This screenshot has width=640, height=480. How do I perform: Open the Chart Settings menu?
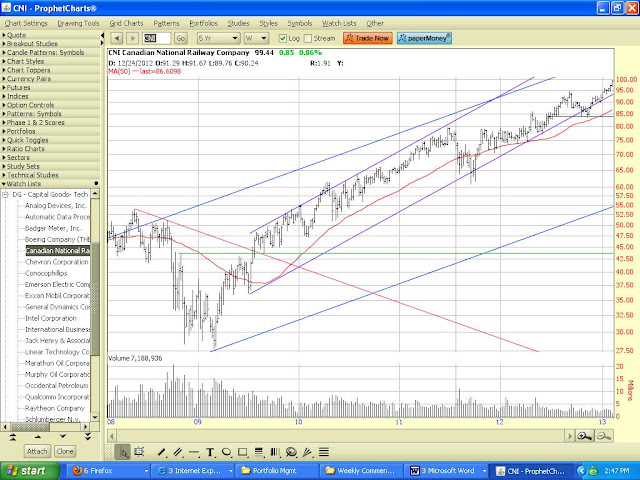tap(26, 23)
